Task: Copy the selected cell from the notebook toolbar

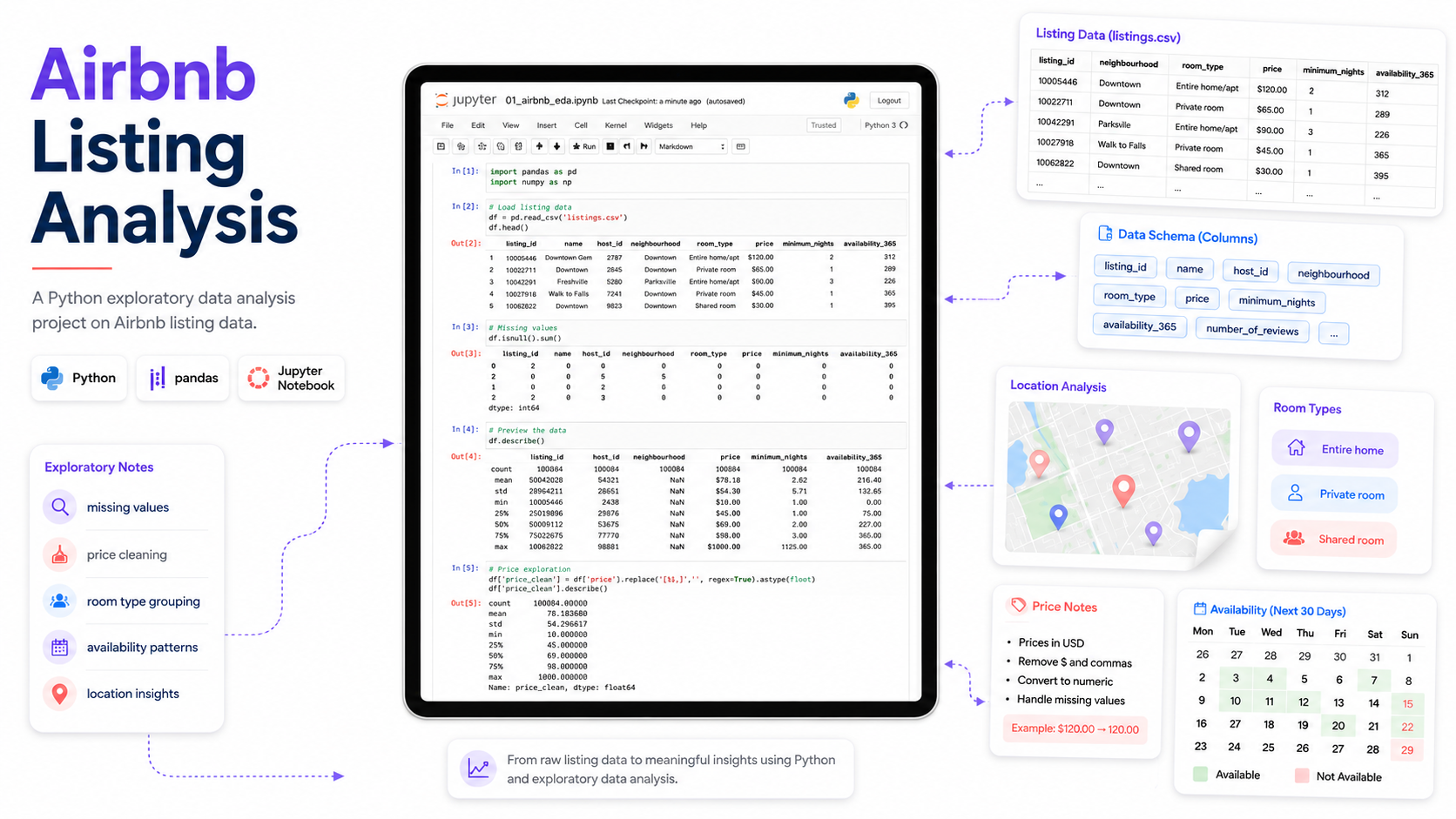Action: click(501, 146)
